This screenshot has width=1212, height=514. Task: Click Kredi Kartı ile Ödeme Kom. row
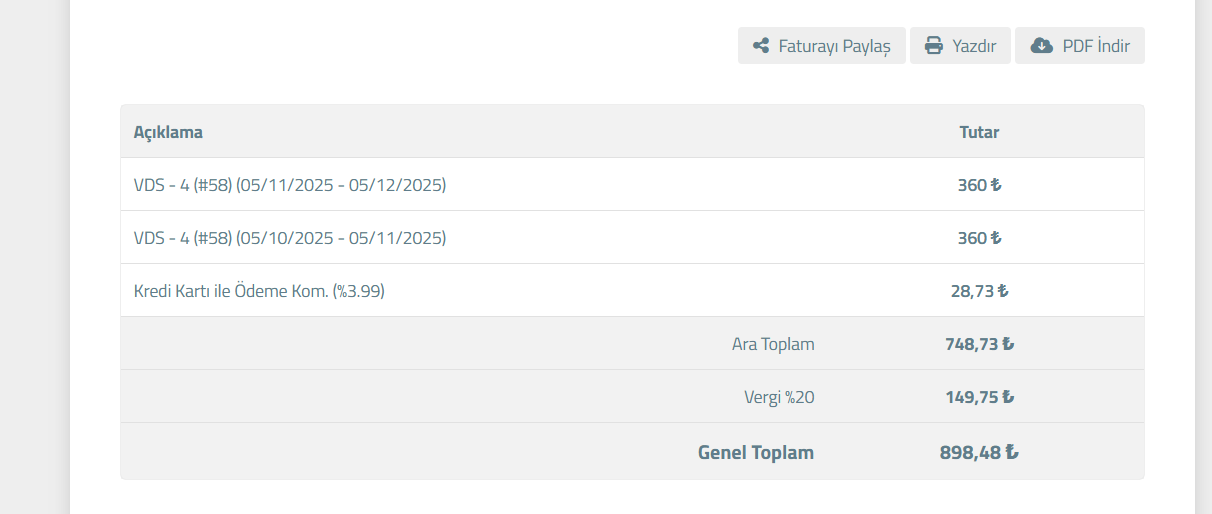click(632, 291)
